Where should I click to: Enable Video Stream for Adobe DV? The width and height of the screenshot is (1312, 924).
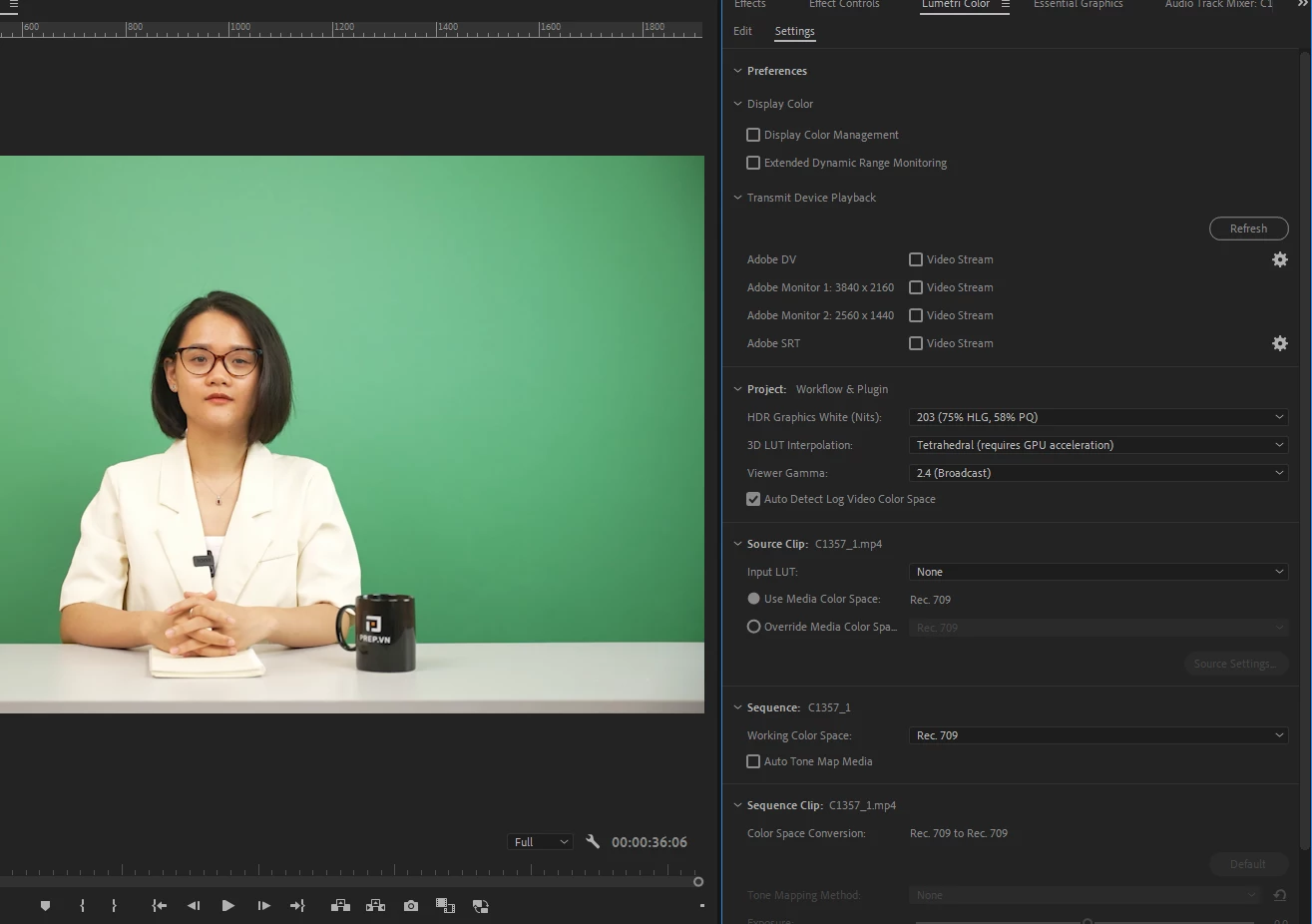(x=916, y=259)
